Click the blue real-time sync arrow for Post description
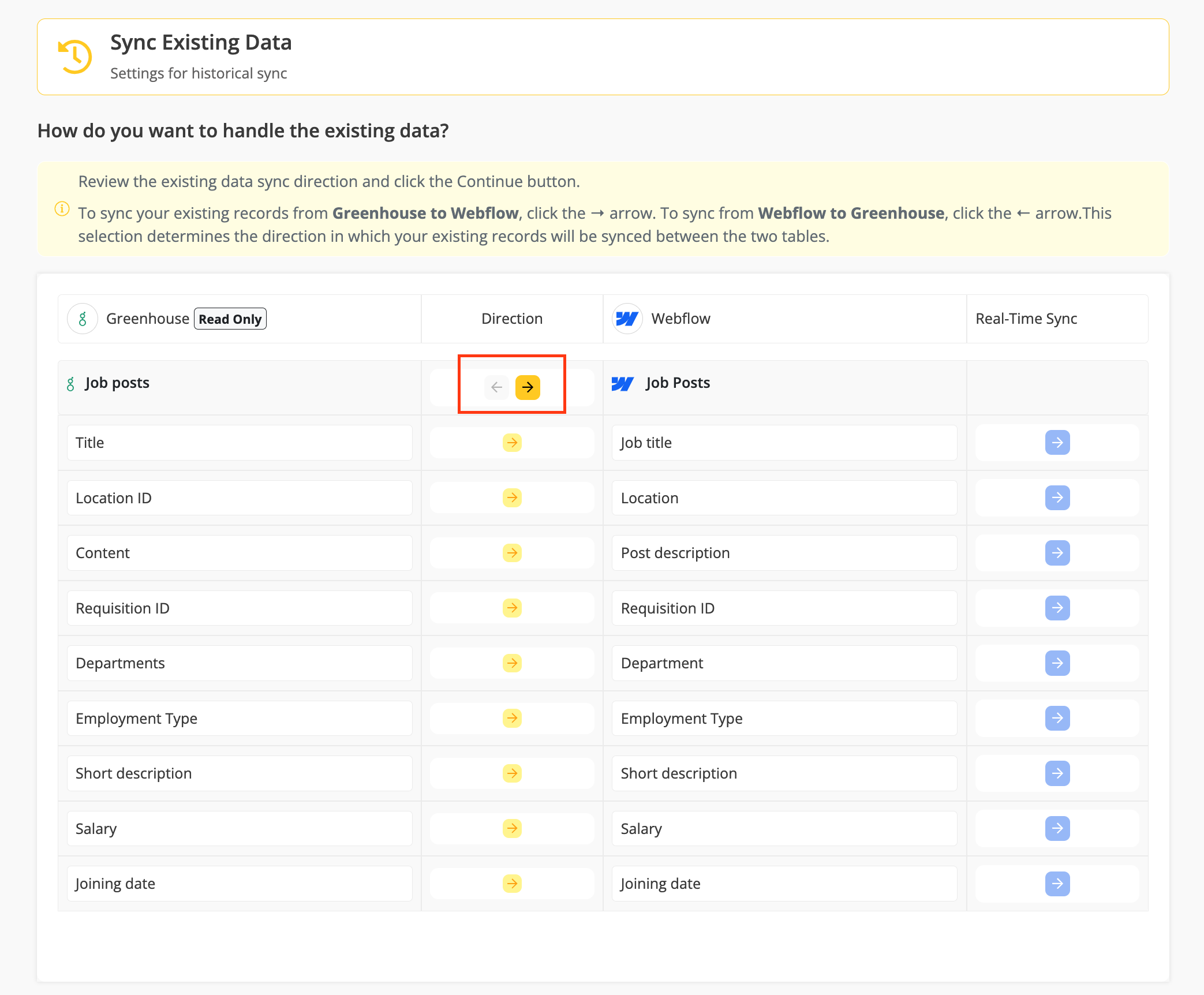This screenshot has height=995, width=1204. point(1057,553)
